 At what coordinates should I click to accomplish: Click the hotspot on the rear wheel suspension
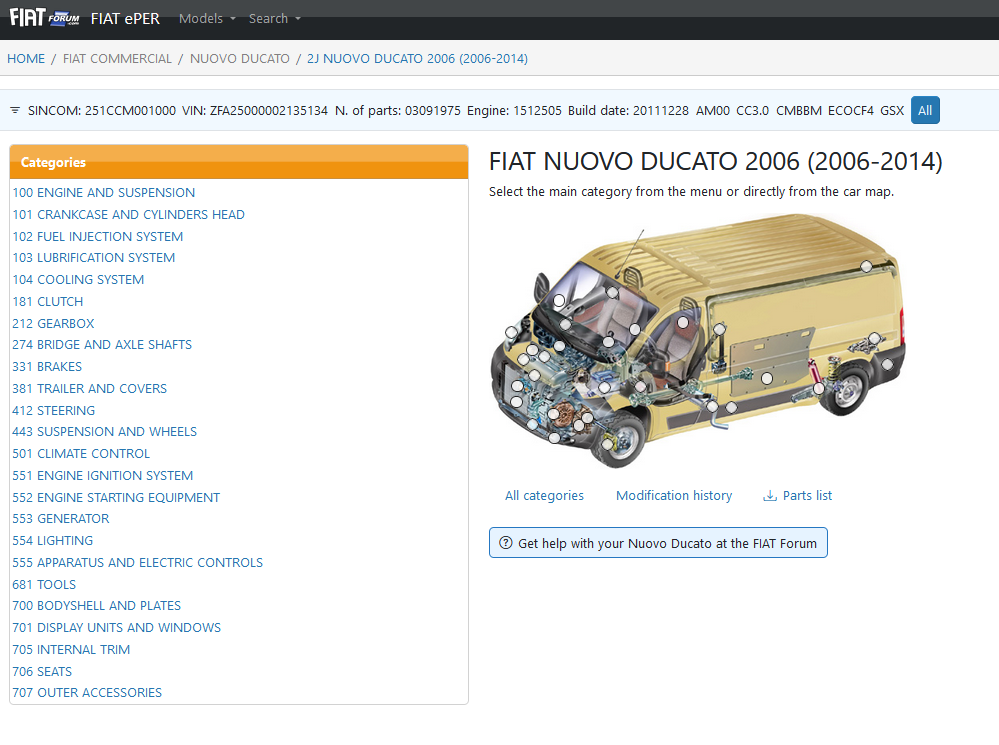(x=819, y=387)
